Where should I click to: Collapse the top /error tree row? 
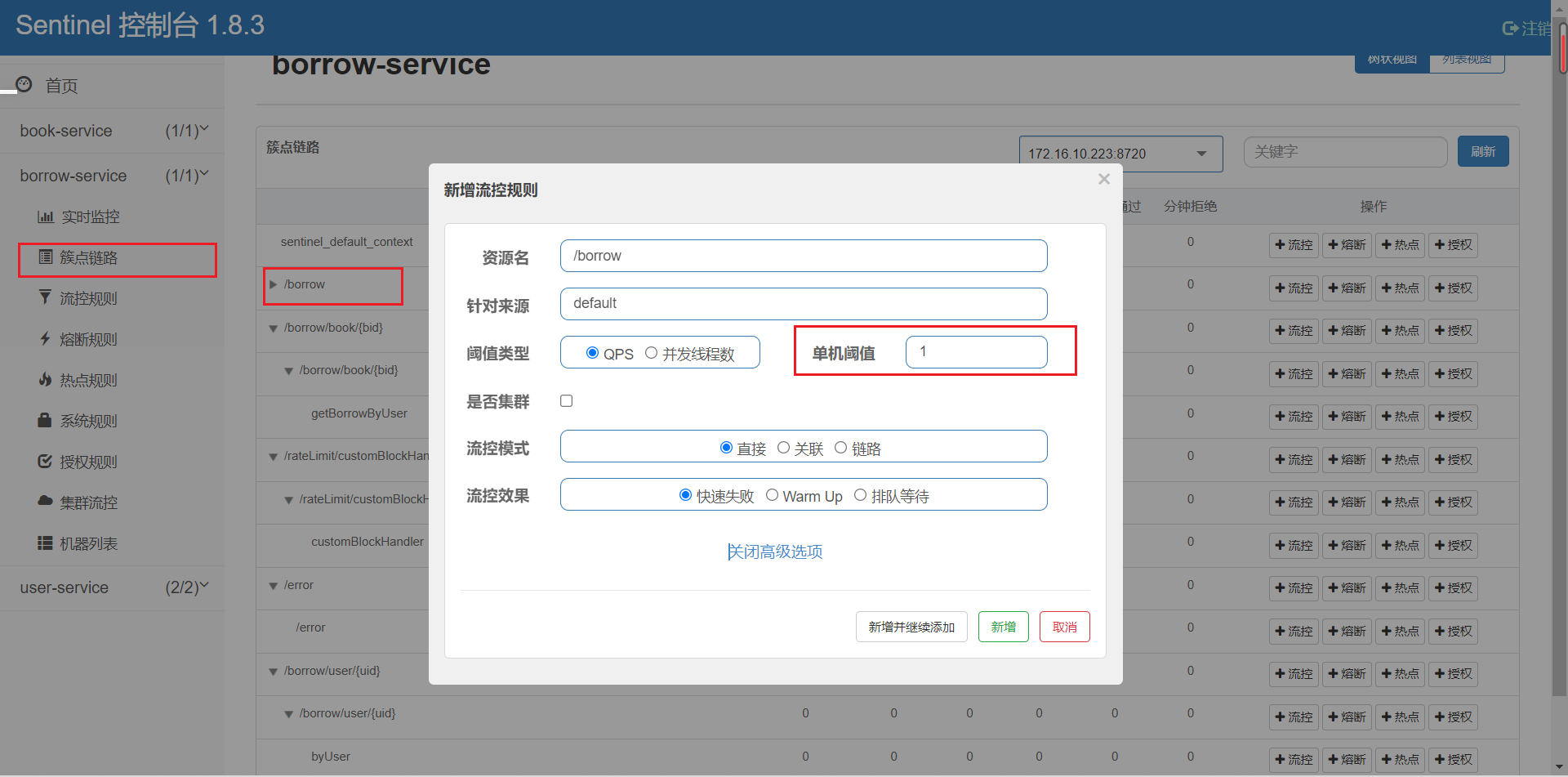[x=273, y=585]
